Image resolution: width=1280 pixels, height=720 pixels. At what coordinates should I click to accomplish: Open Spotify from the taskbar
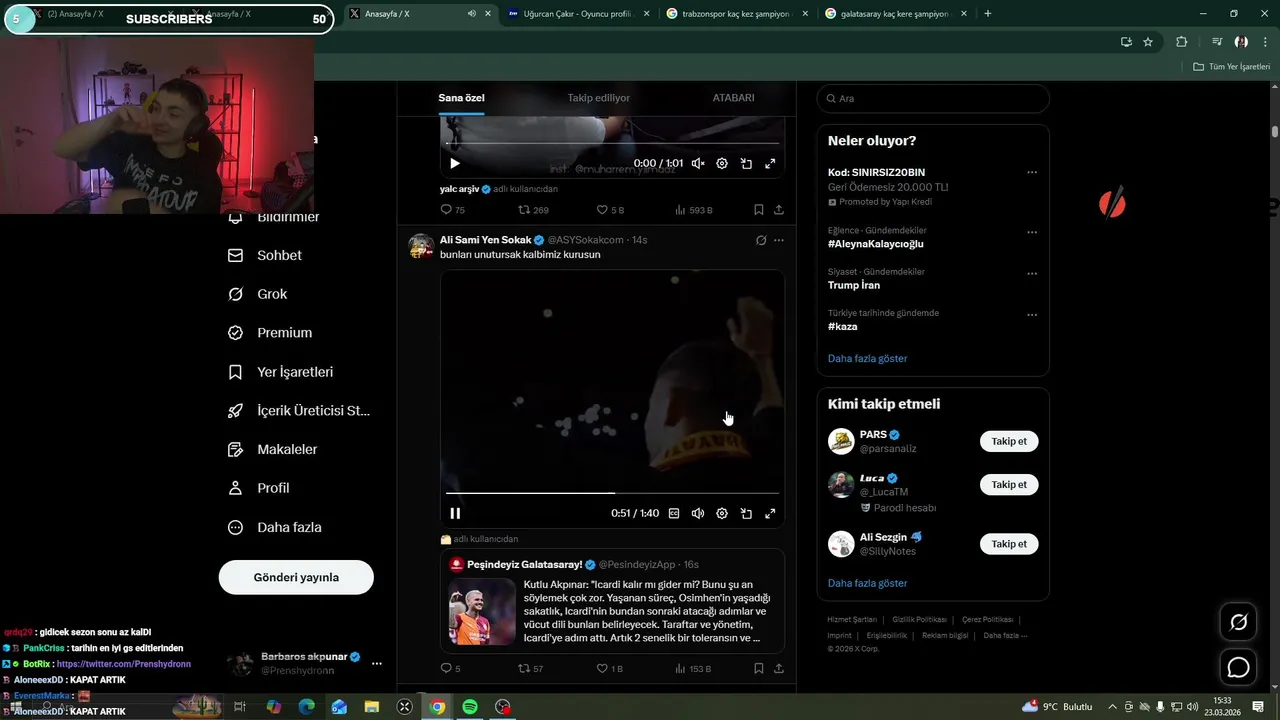pos(470,706)
